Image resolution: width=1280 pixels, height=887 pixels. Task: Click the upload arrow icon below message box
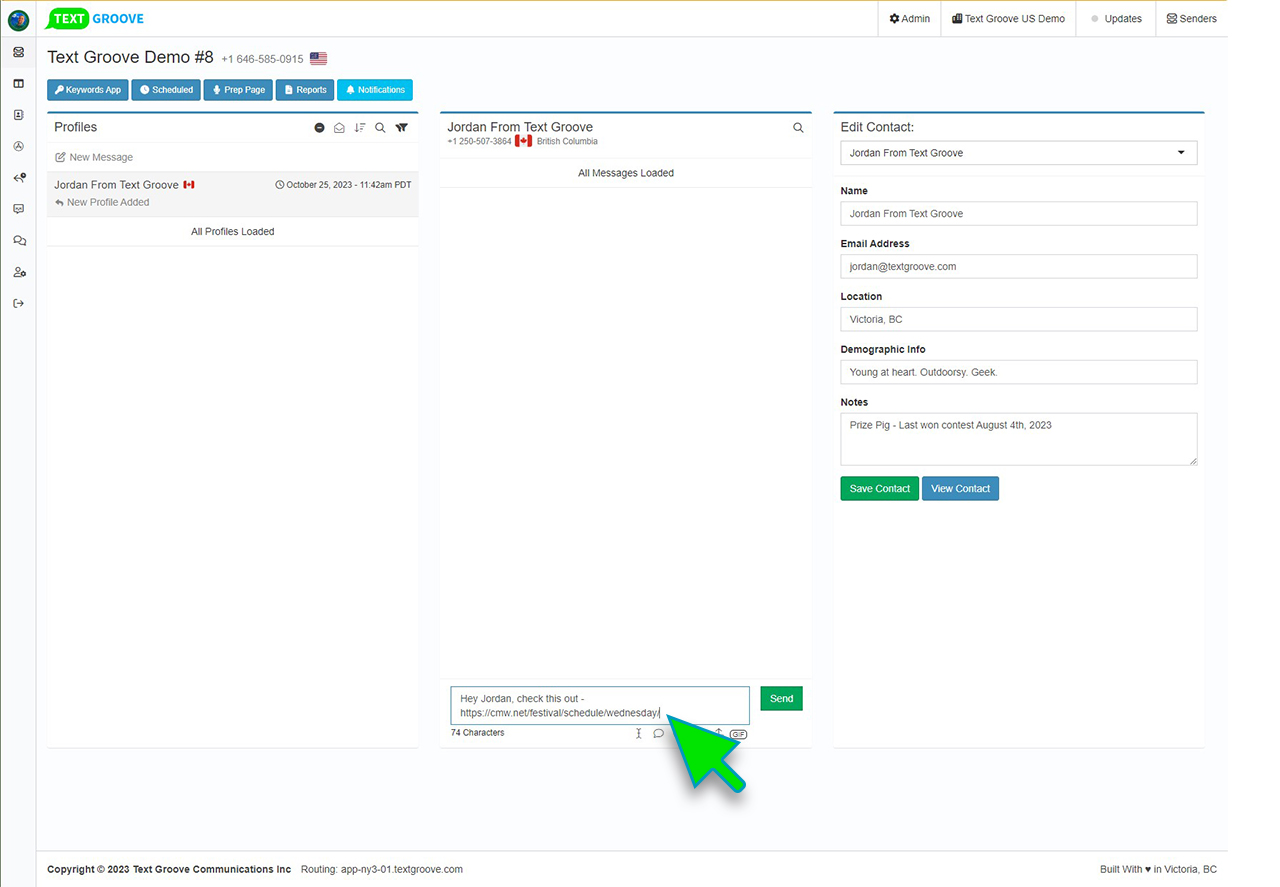click(718, 733)
